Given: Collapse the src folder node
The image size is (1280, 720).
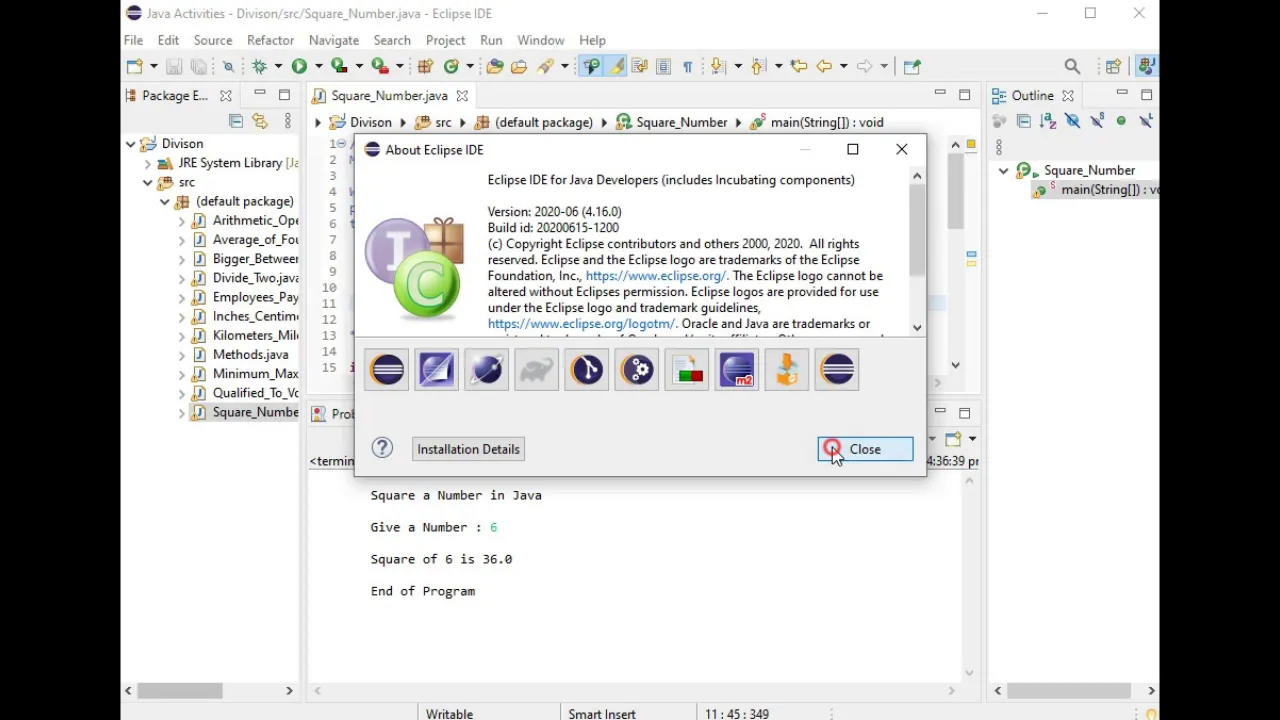Looking at the screenshot, I should 148,183.
